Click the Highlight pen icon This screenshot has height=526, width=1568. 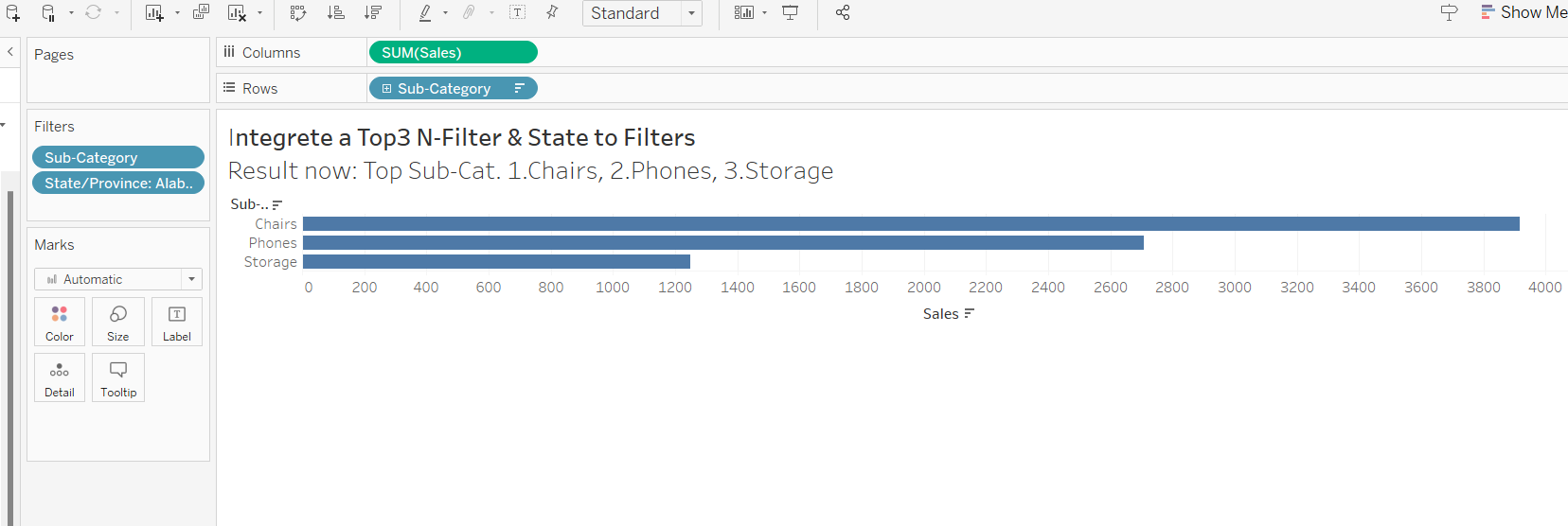point(425,13)
